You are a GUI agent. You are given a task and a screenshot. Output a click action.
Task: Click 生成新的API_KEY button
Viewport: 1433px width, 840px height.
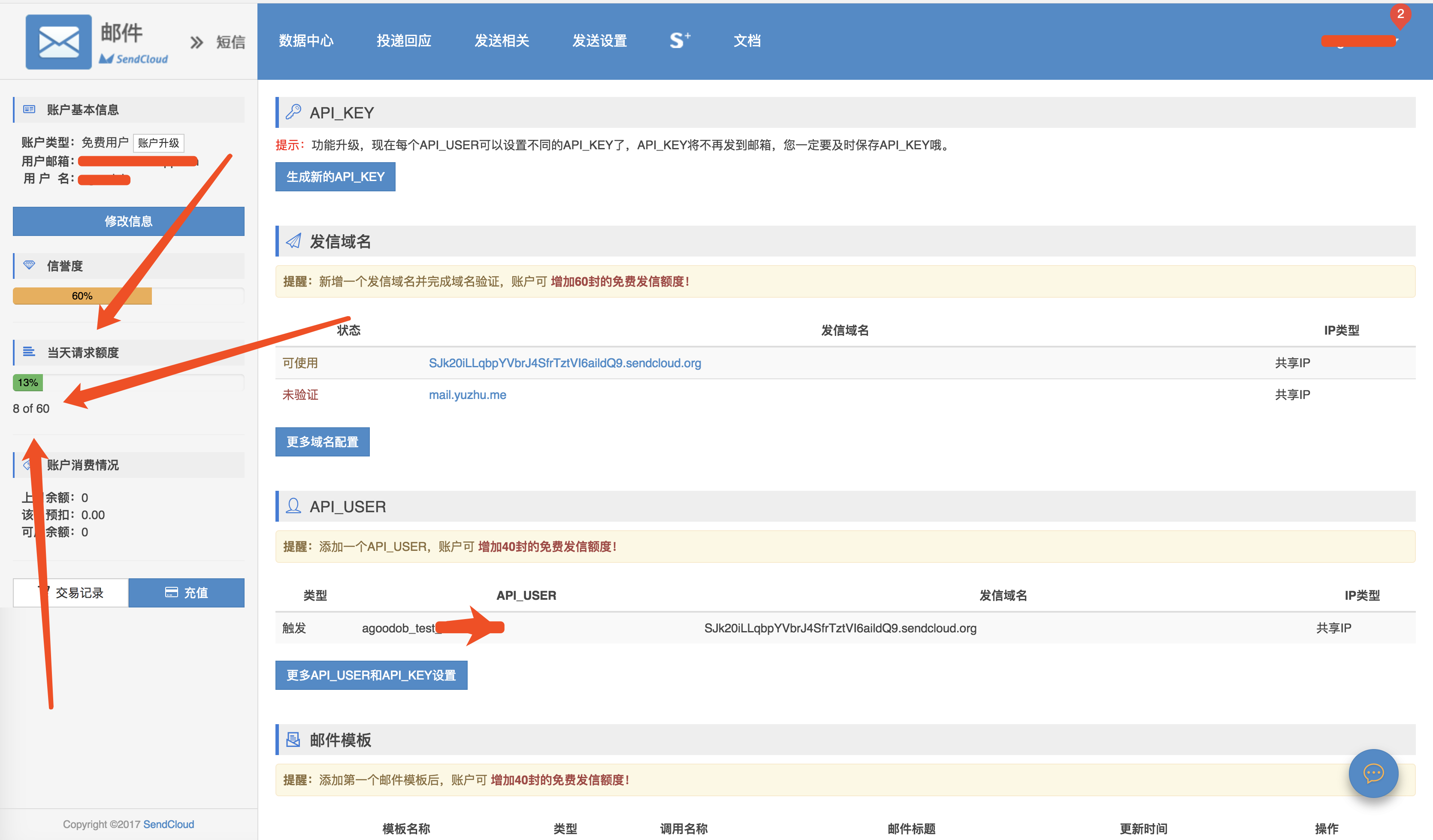click(x=335, y=177)
